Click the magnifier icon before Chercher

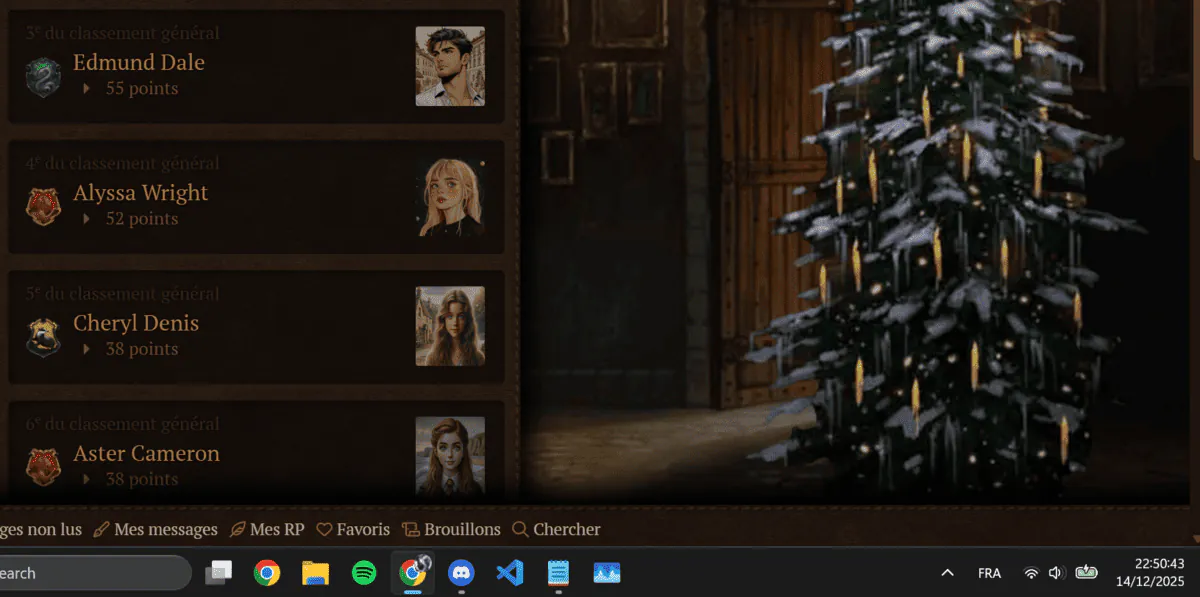[x=520, y=529]
